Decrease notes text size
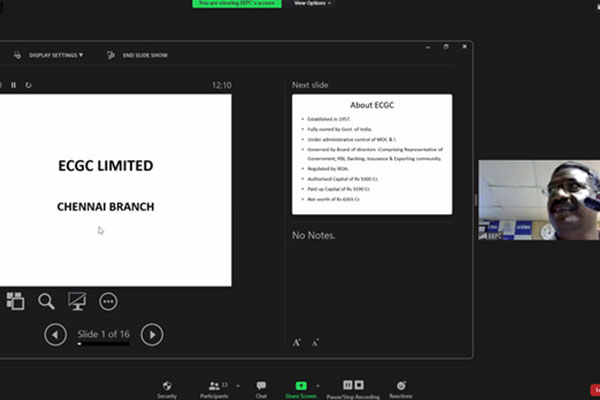This screenshot has height=400, width=600. pos(315,343)
